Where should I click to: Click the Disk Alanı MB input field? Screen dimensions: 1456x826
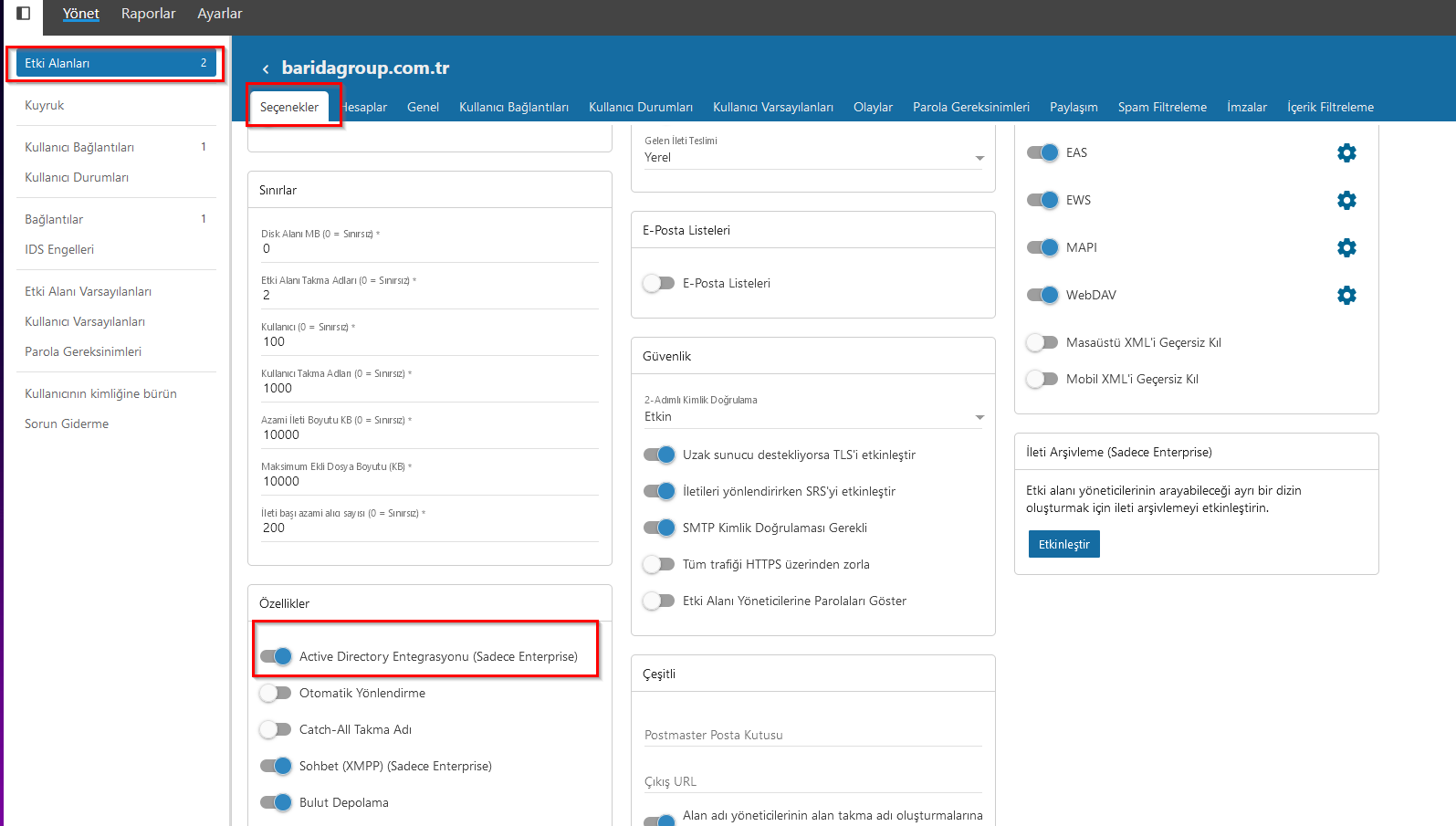[429, 249]
